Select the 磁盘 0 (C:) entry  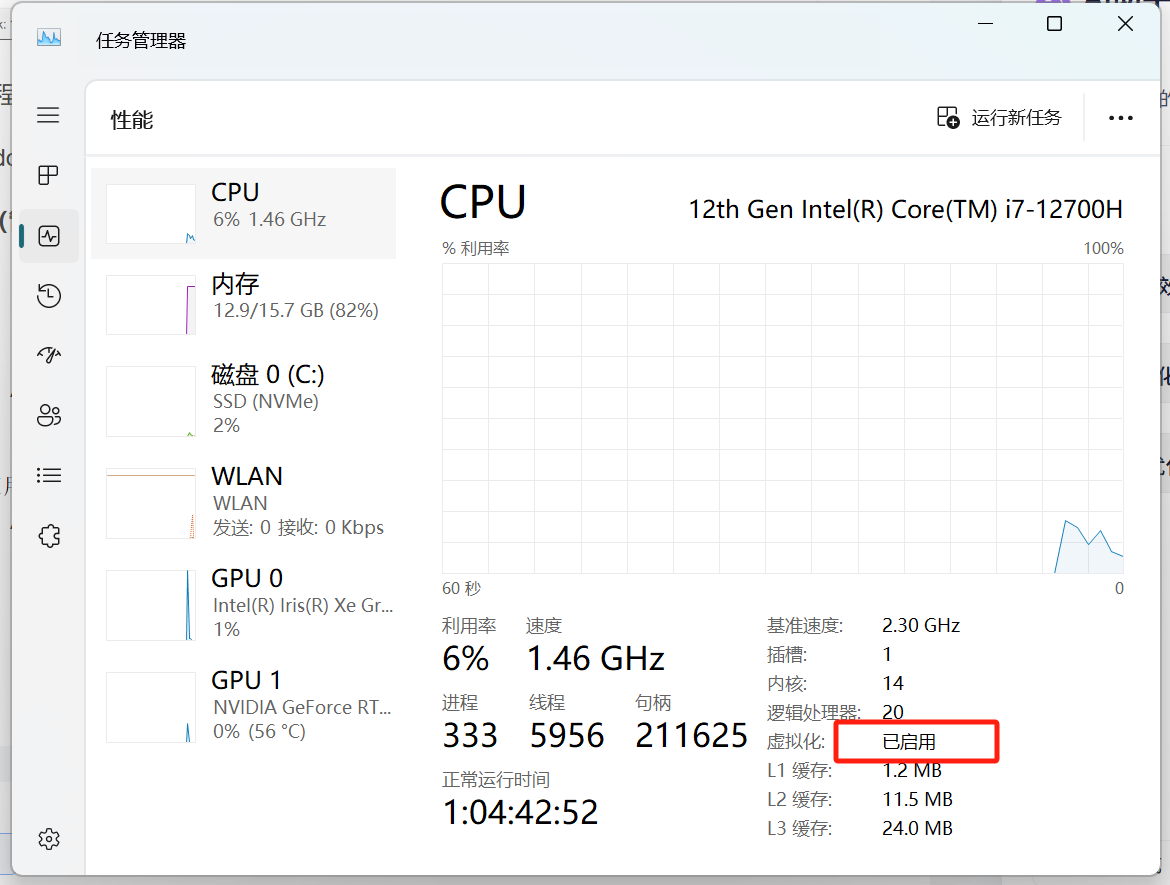pyautogui.click(x=245, y=400)
